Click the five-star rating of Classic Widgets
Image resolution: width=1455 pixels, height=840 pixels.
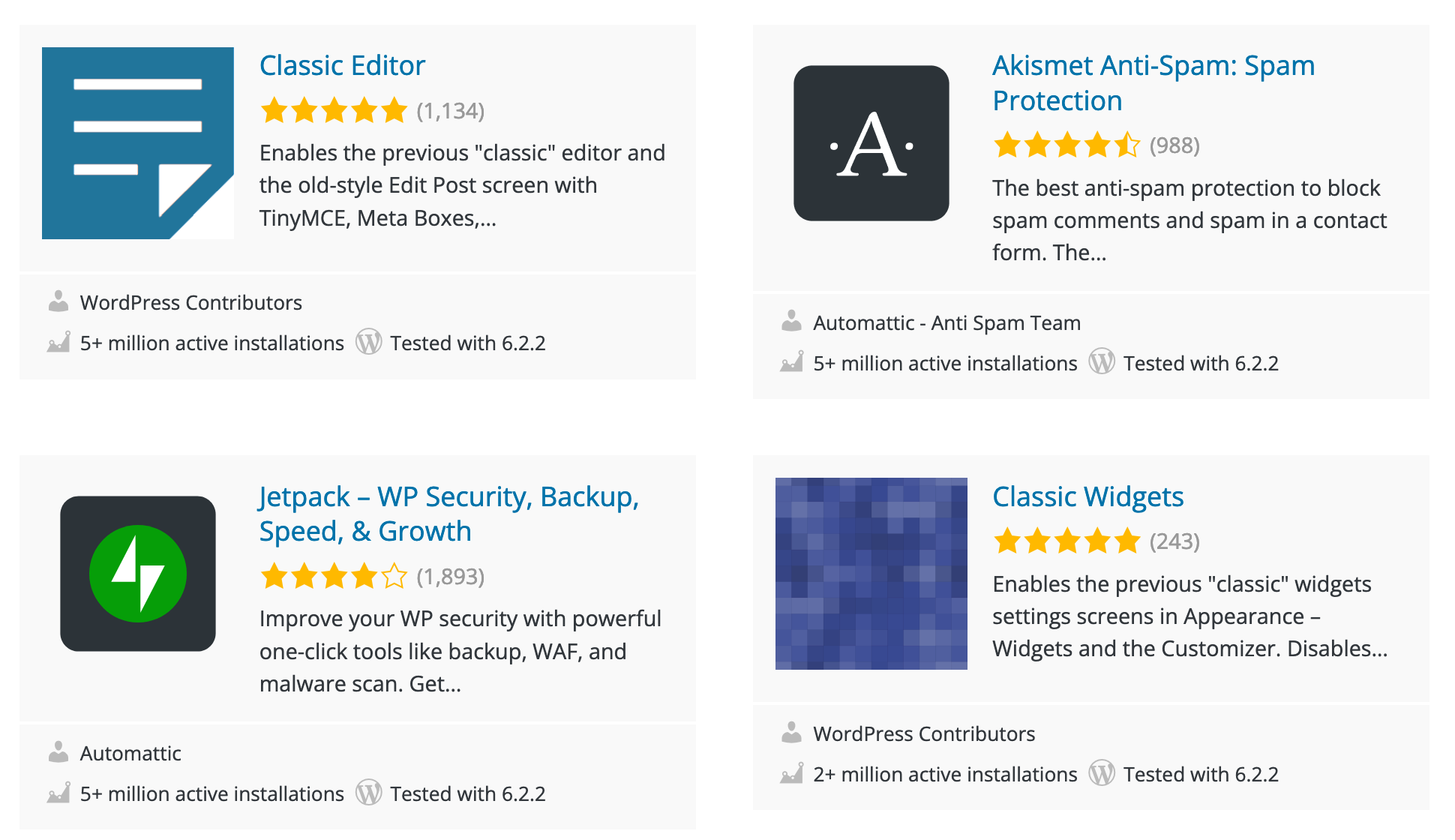[x=1066, y=540]
